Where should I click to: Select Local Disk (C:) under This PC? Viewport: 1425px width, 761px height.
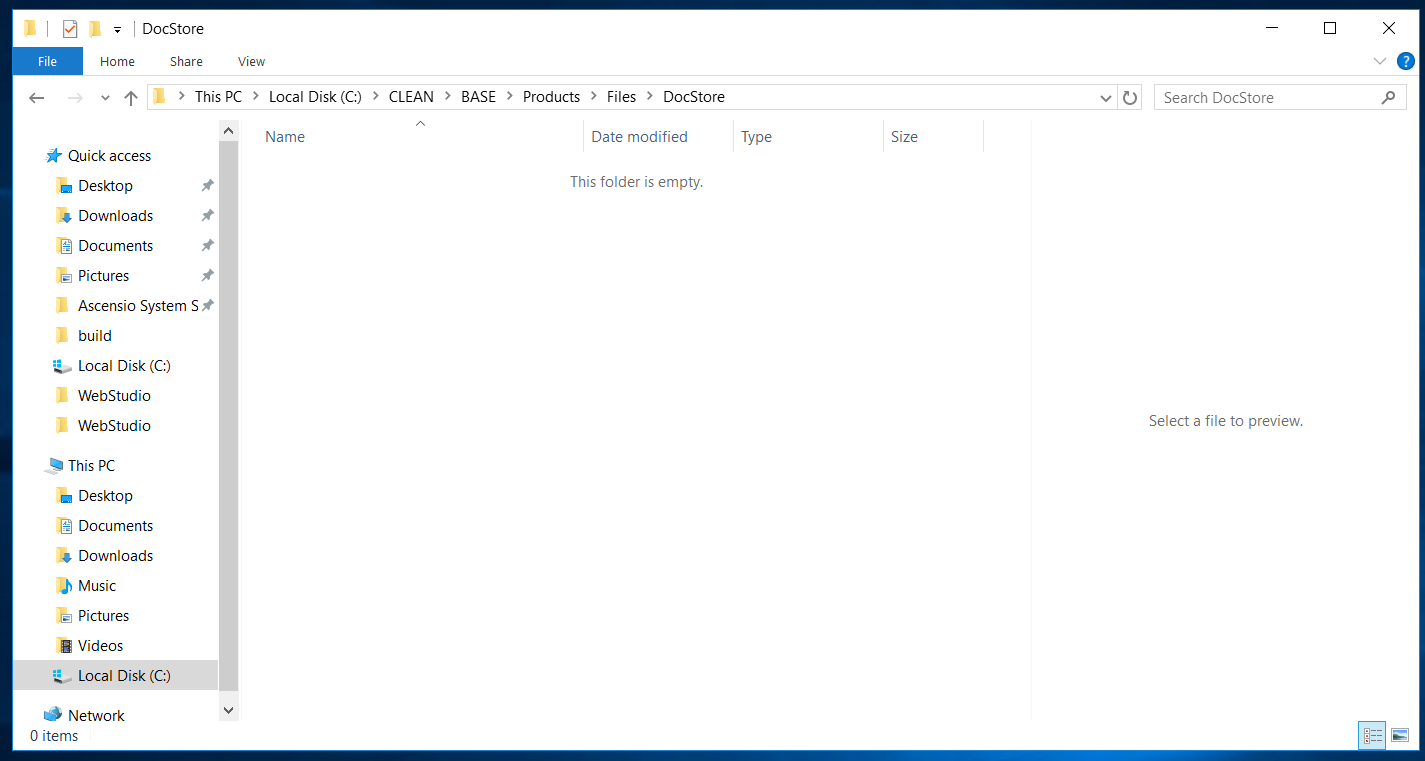[115, 676]
